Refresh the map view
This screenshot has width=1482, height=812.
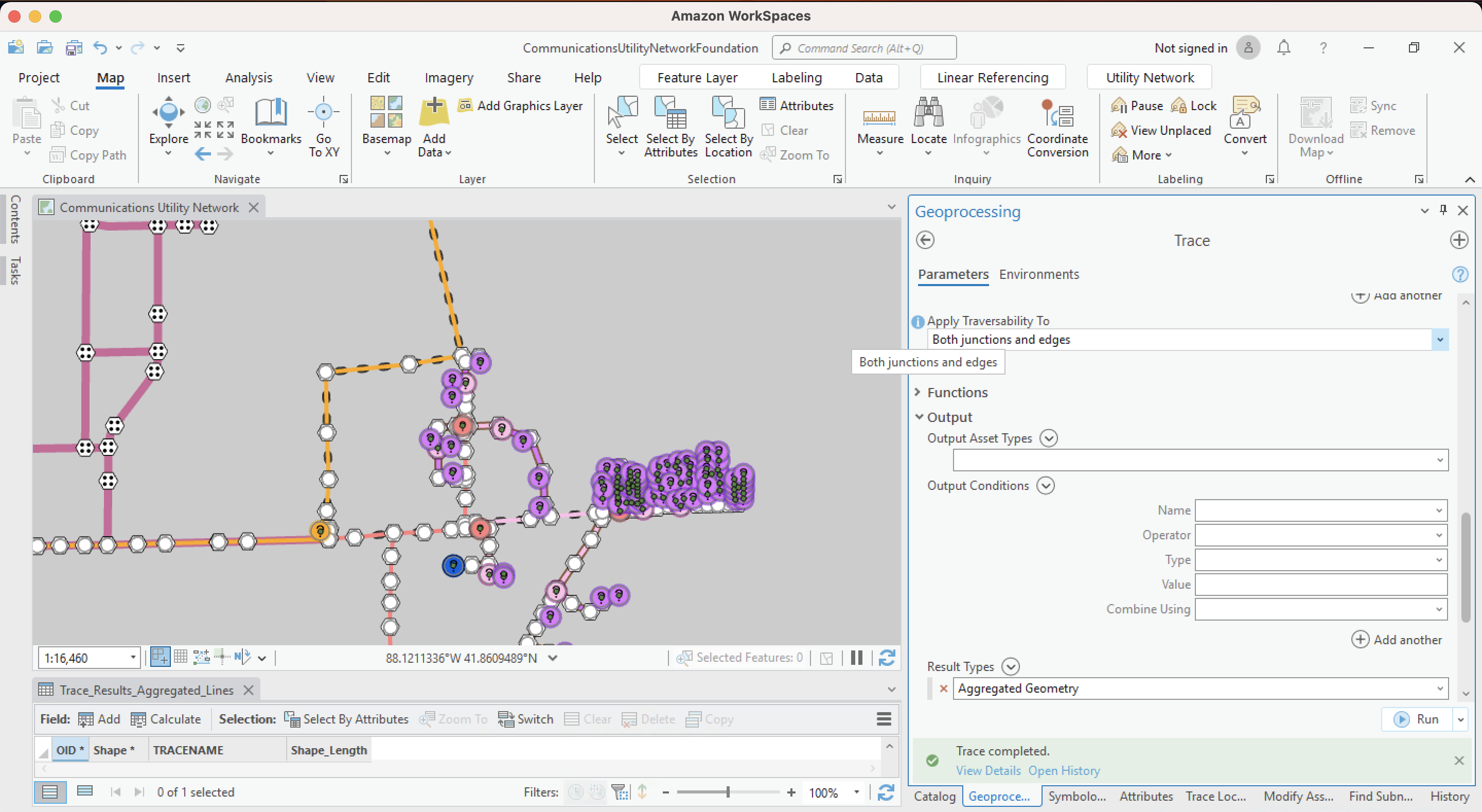887,658
